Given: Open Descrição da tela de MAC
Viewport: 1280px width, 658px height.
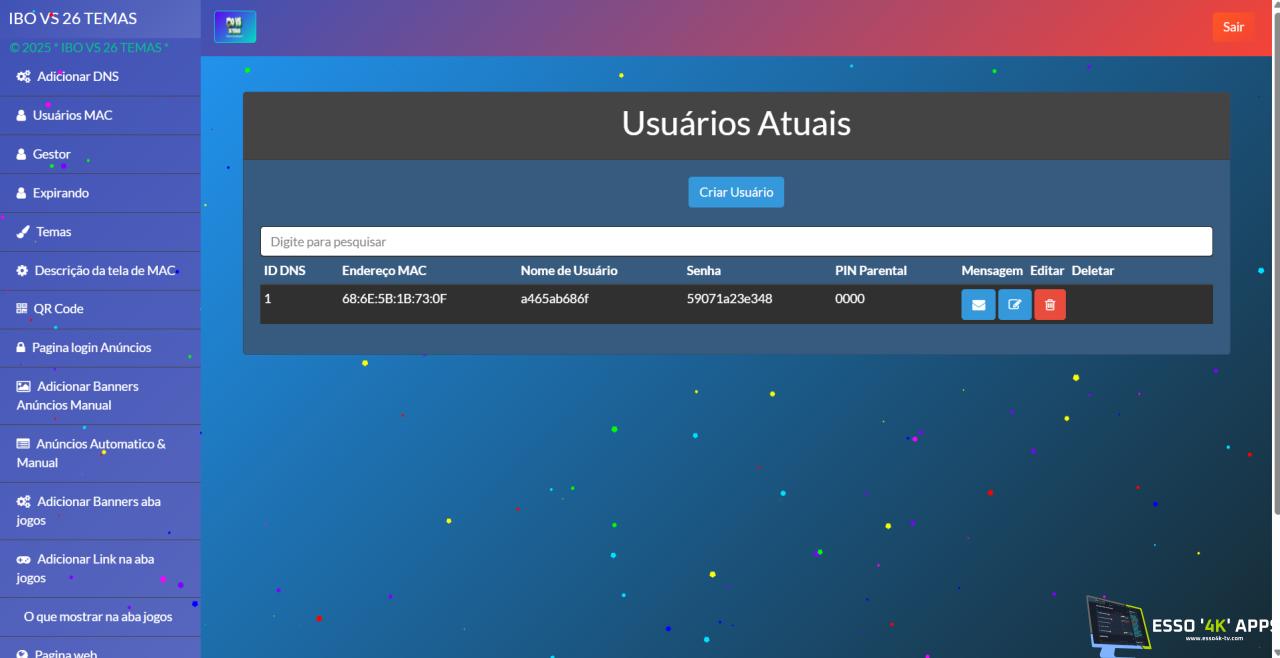Looking at the screenshot, I should pyautogui.click(x=105, y=271).
